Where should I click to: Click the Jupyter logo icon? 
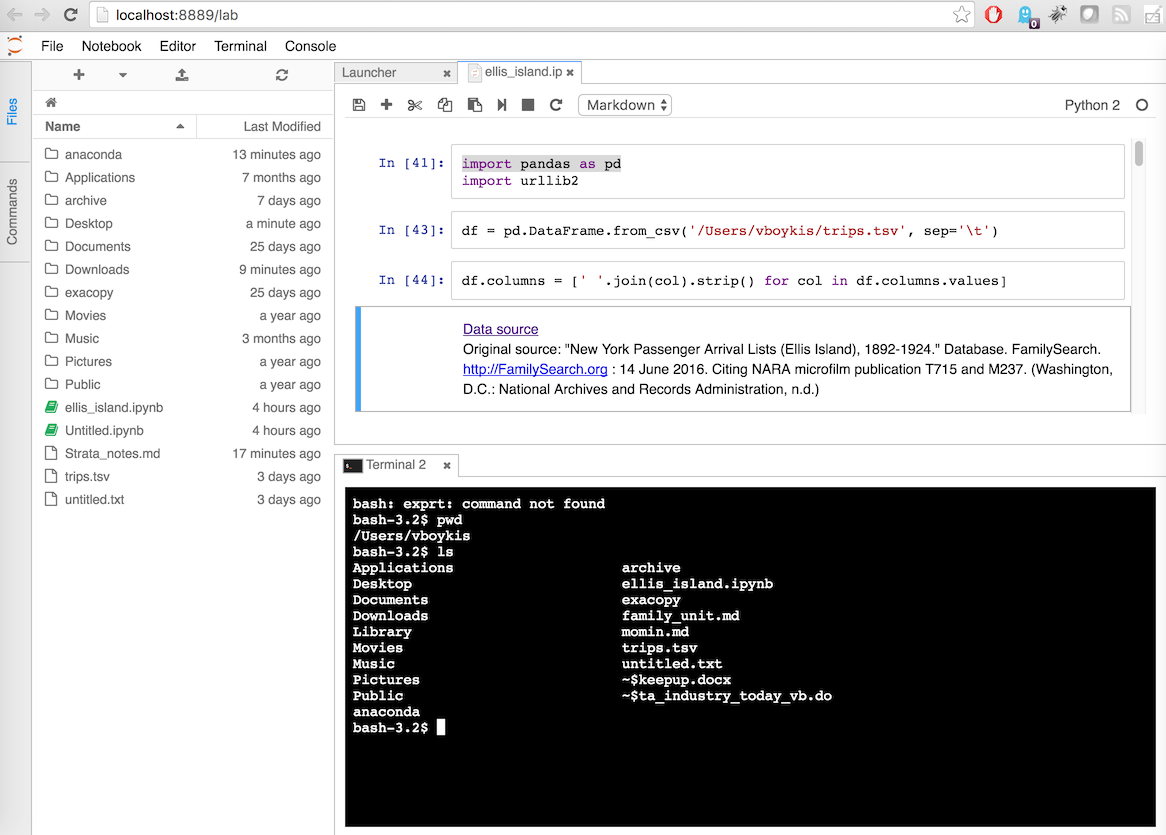(14, 46)
